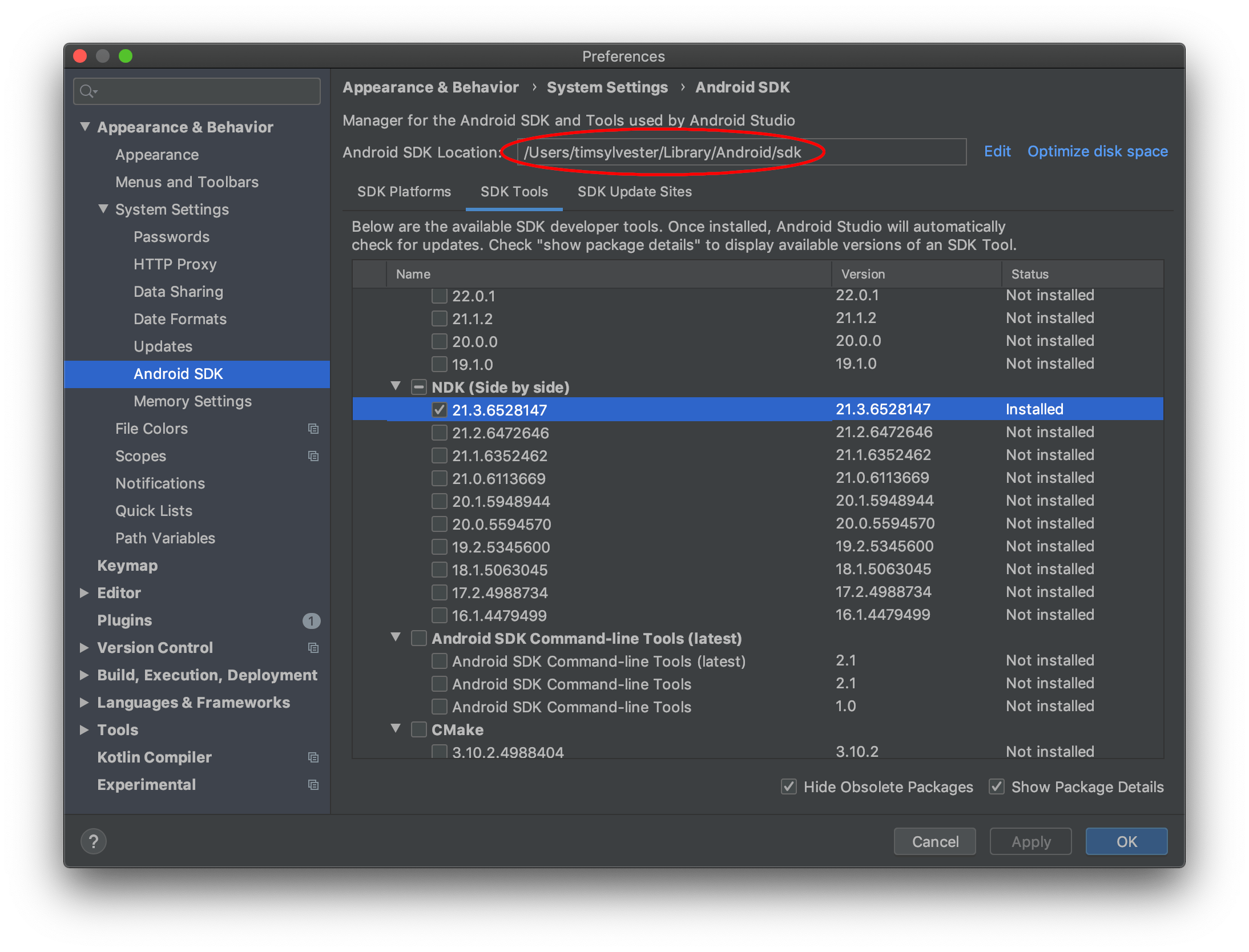Click project-level icon beside Scopes
The height and width of the screenshot is (952, 1249).
[x=313, y=456]
